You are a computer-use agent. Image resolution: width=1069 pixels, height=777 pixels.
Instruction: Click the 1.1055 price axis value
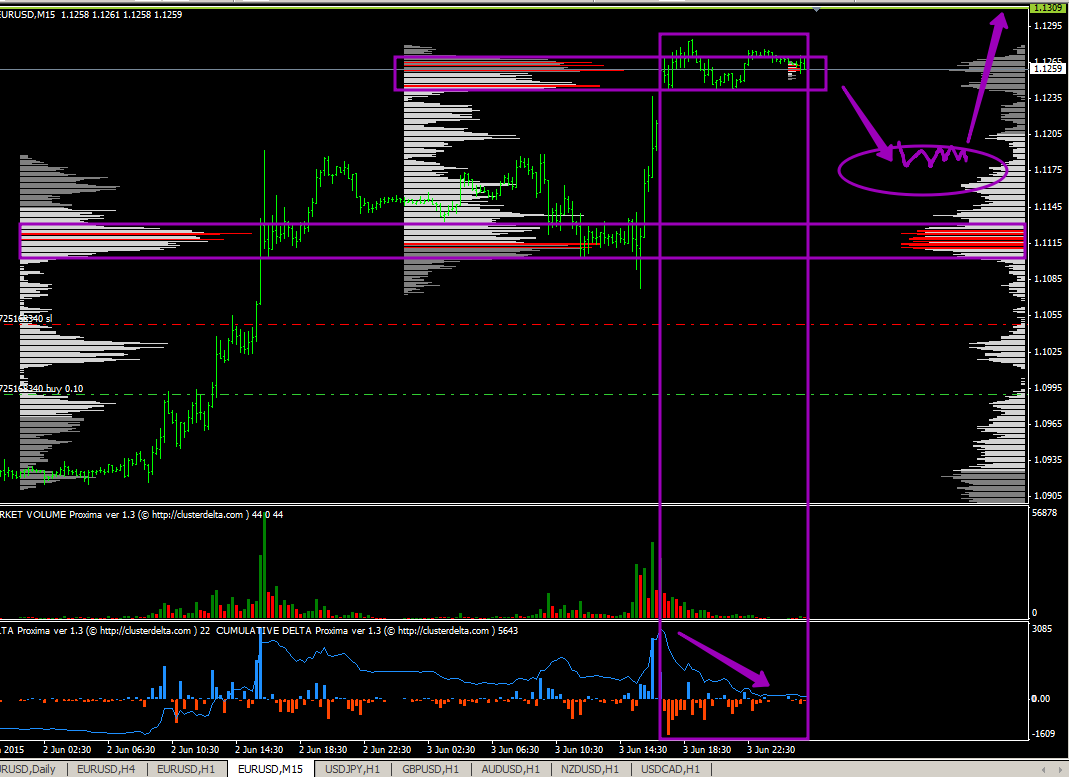pos(1048,315)
